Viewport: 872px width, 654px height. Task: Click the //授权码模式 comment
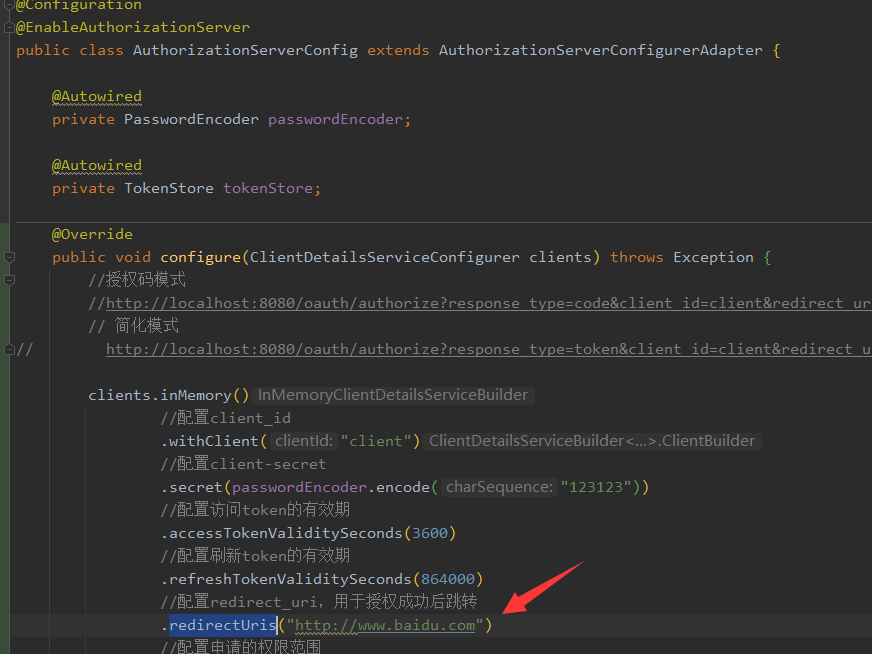[137, 280]
